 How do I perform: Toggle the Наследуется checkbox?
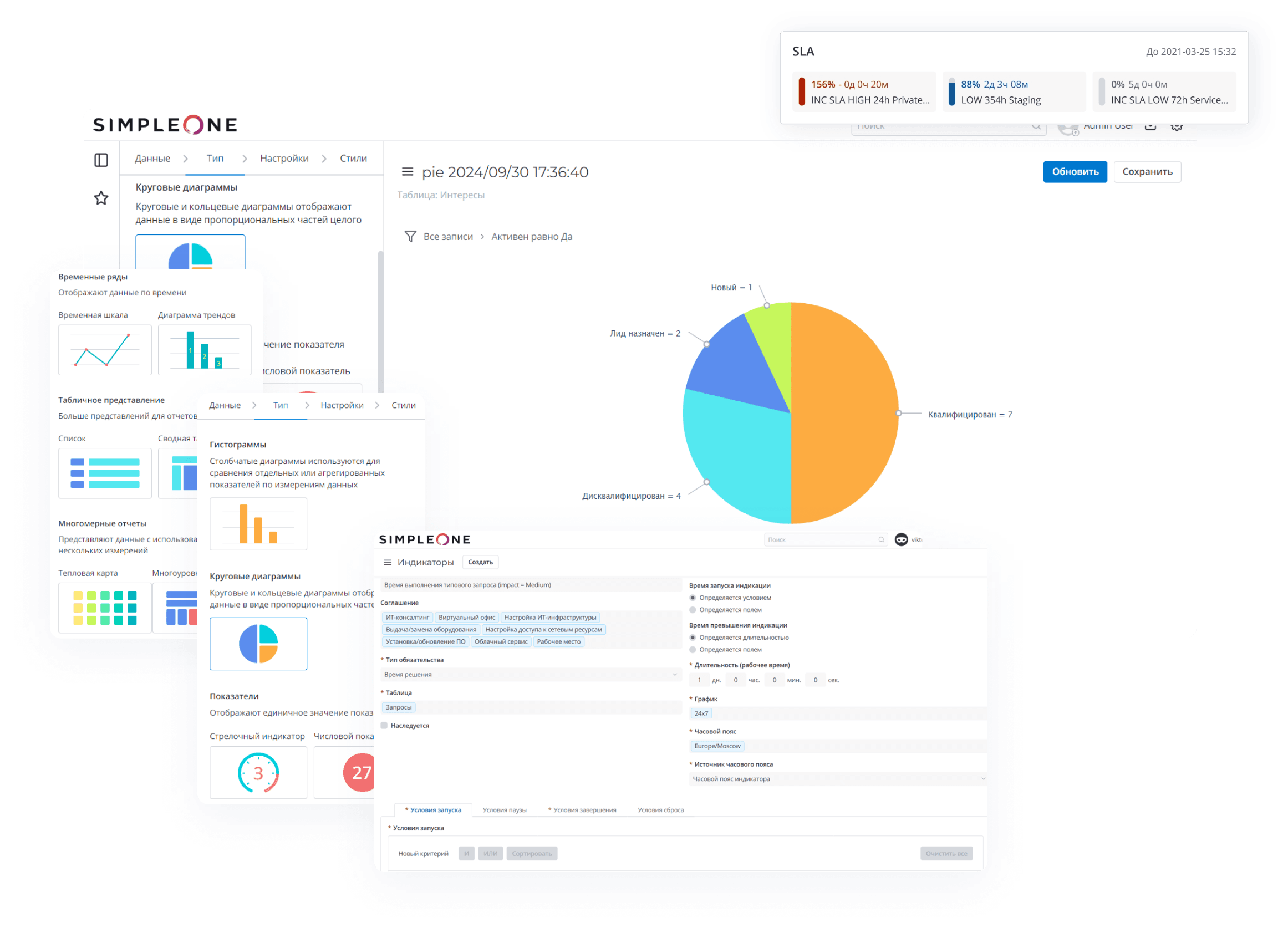[384, 725]
